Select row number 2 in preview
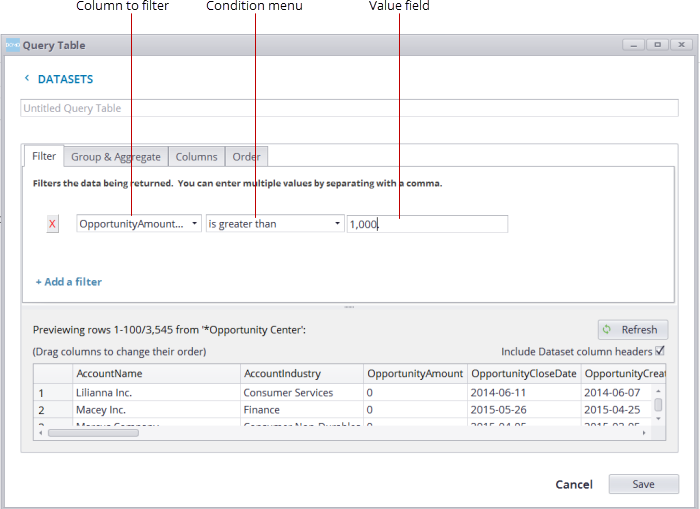The width and height of the screenshot is (700, 509). [x=53, y=410]
